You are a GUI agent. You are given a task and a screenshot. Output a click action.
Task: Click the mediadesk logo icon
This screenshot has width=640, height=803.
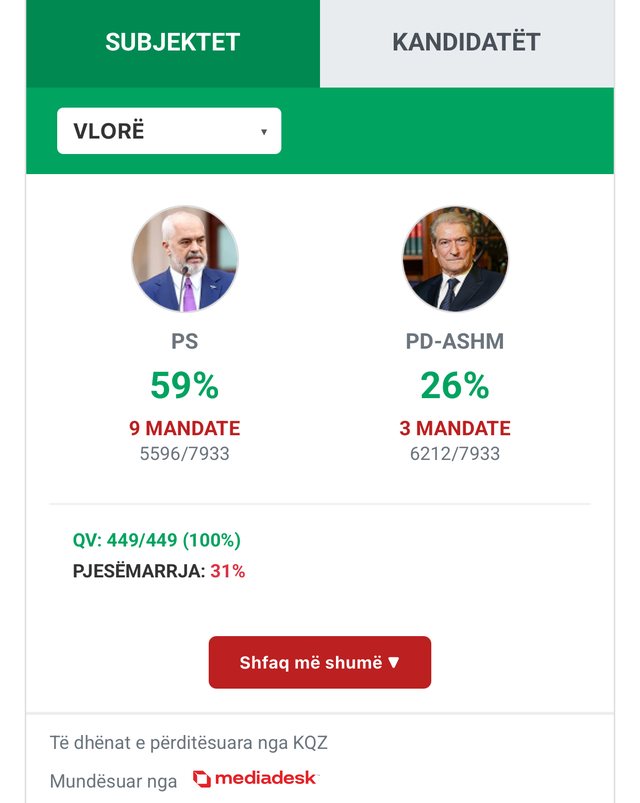pos(202,779)
